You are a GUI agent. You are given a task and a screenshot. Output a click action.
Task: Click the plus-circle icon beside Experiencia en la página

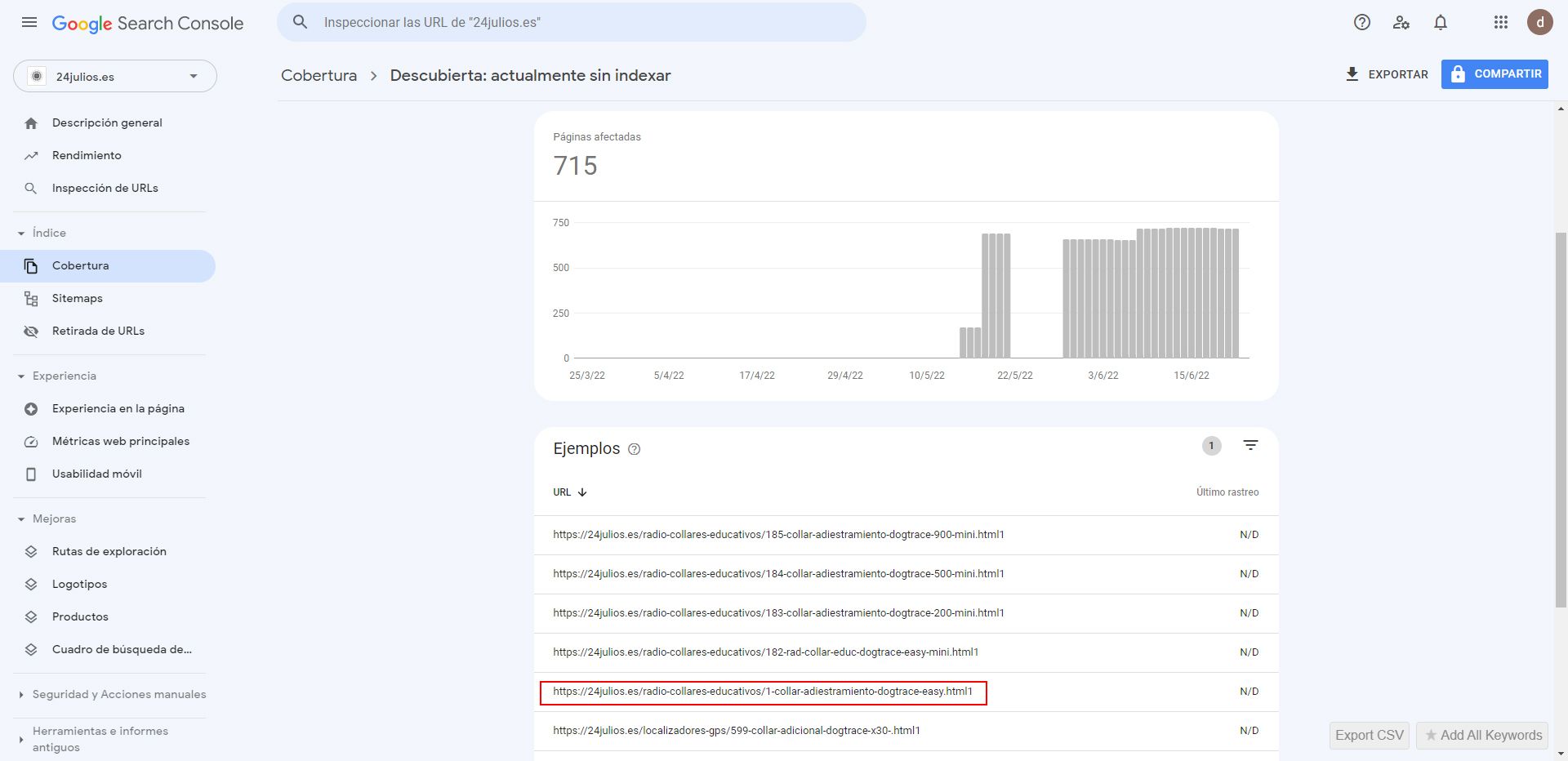pyautogui.click(x=31, y=409)
